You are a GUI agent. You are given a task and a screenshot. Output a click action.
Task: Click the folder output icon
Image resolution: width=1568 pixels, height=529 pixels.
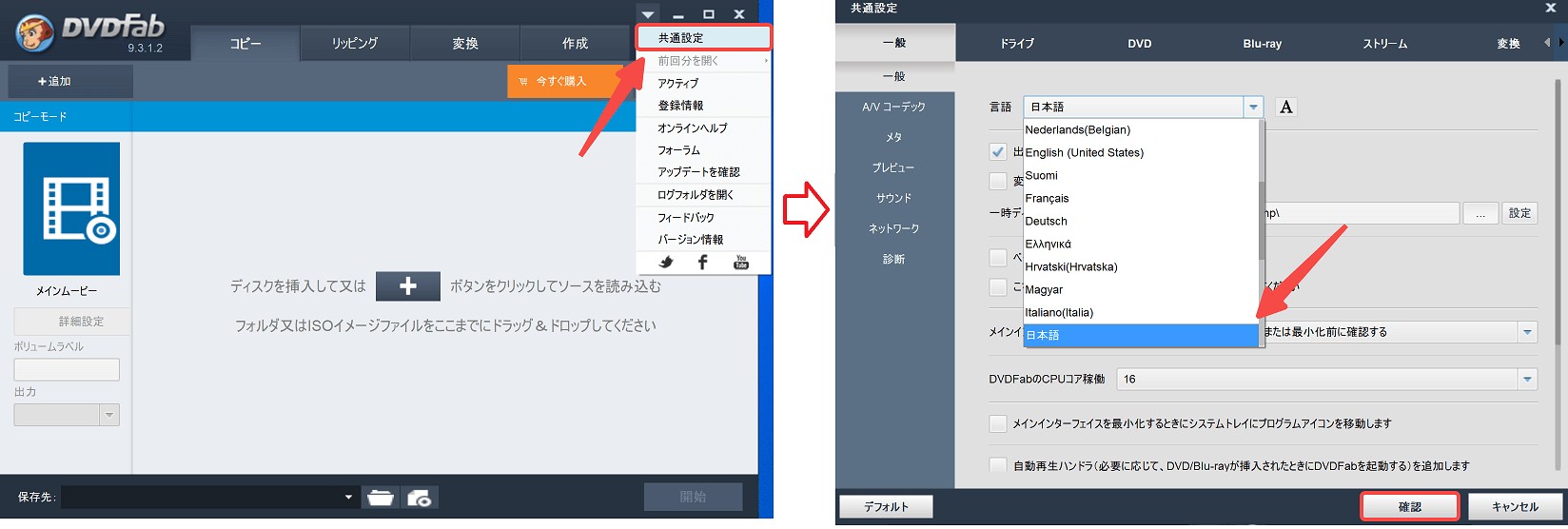coord(381,498)
